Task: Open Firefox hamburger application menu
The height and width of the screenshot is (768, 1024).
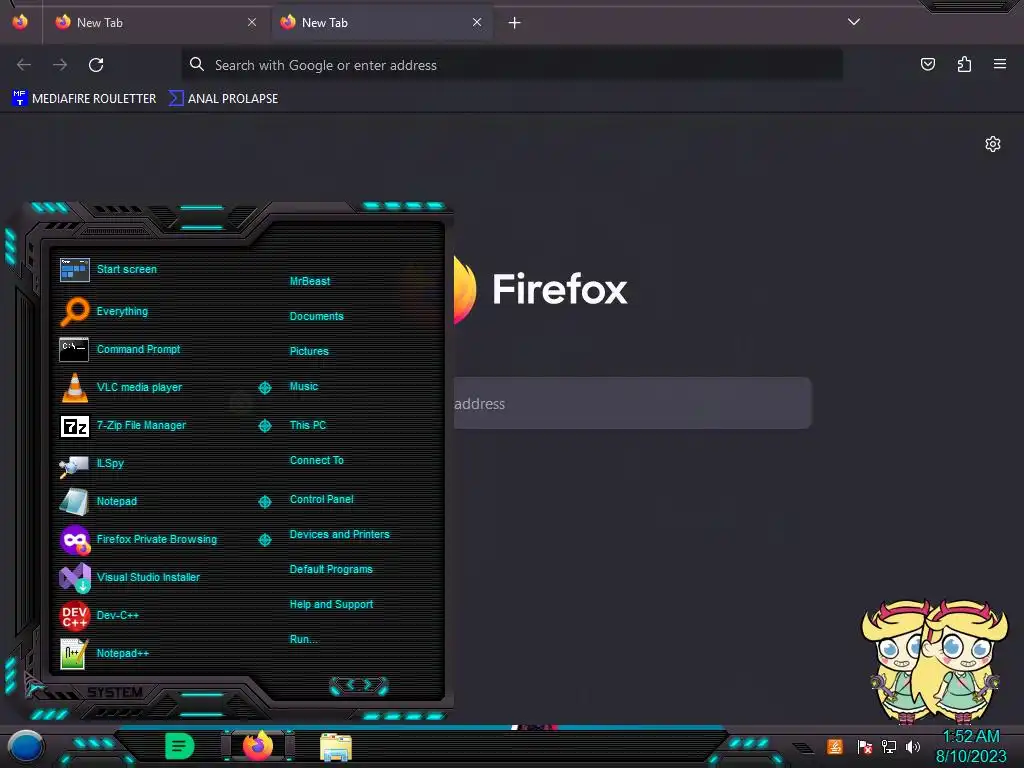Action: (x=1000, y=64)
